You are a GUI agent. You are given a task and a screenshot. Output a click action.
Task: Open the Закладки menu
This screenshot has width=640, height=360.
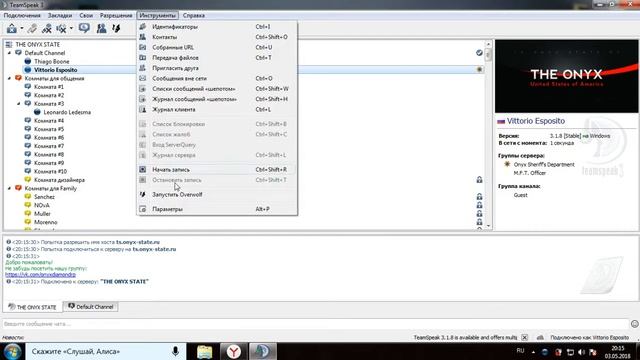click(x=60, y=16)
